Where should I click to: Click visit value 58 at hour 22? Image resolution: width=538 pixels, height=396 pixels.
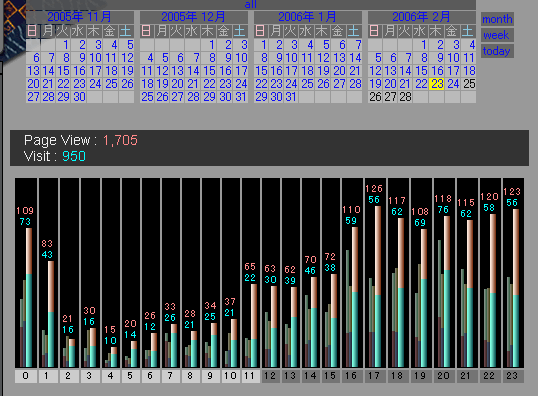[489, 208]
